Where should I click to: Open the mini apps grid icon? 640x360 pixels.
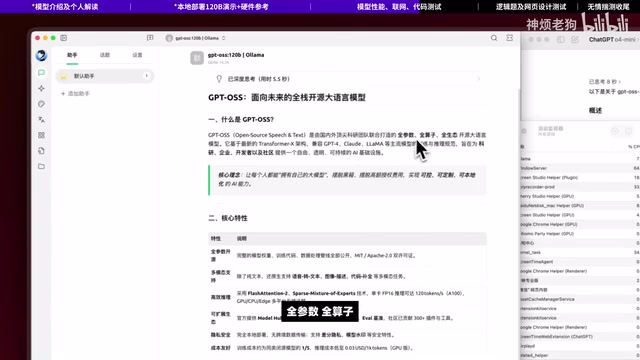click(x=41, y=135)
